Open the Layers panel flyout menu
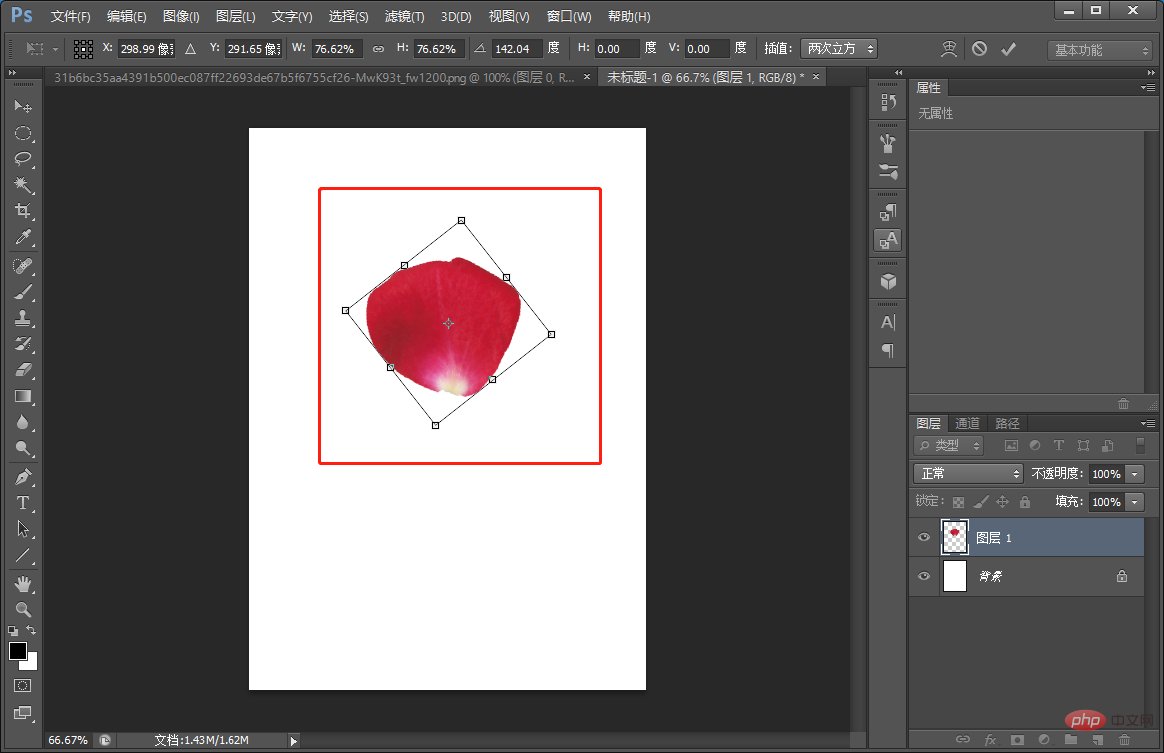Image resolution: width=1164 pixels, height=753 pixels. pyautogui.click(x=1148, y=423)
